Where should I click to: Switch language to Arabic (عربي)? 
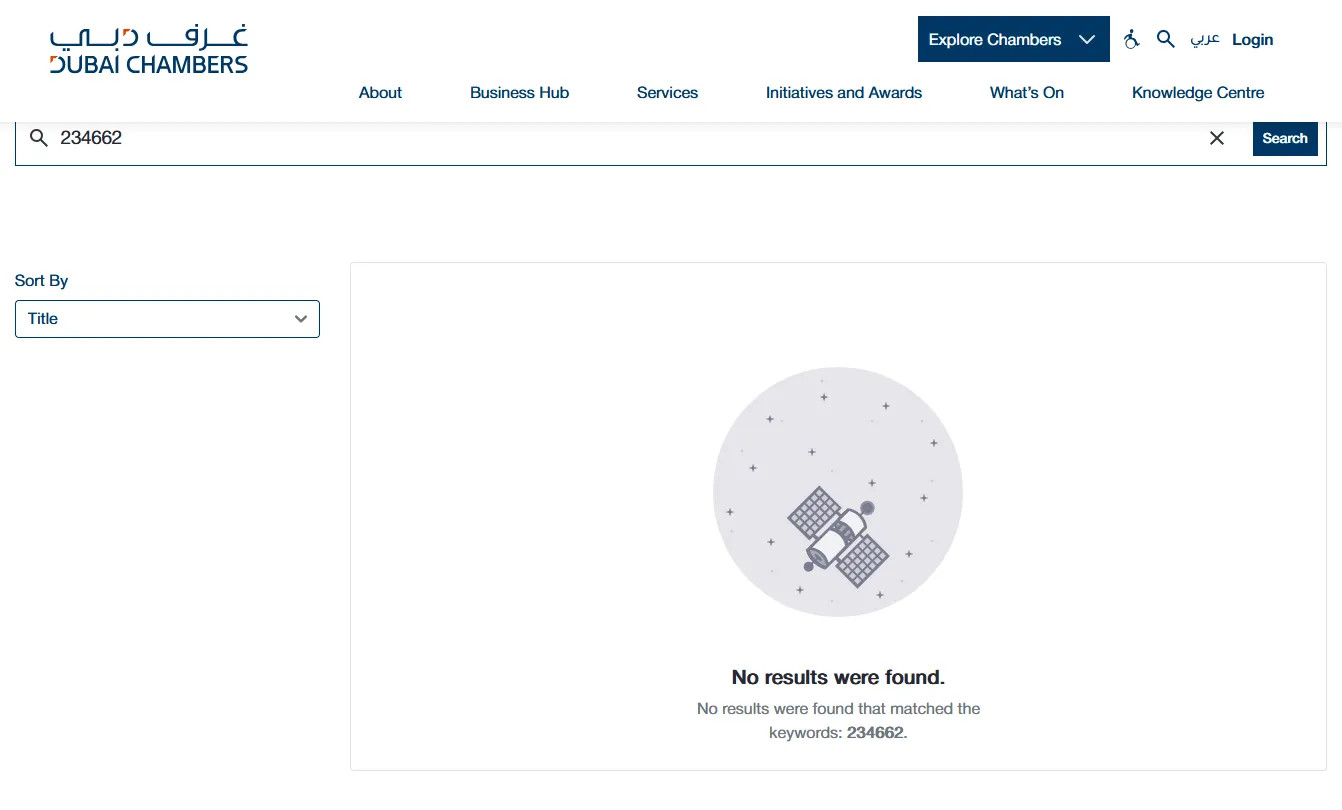pos(1205,39)
